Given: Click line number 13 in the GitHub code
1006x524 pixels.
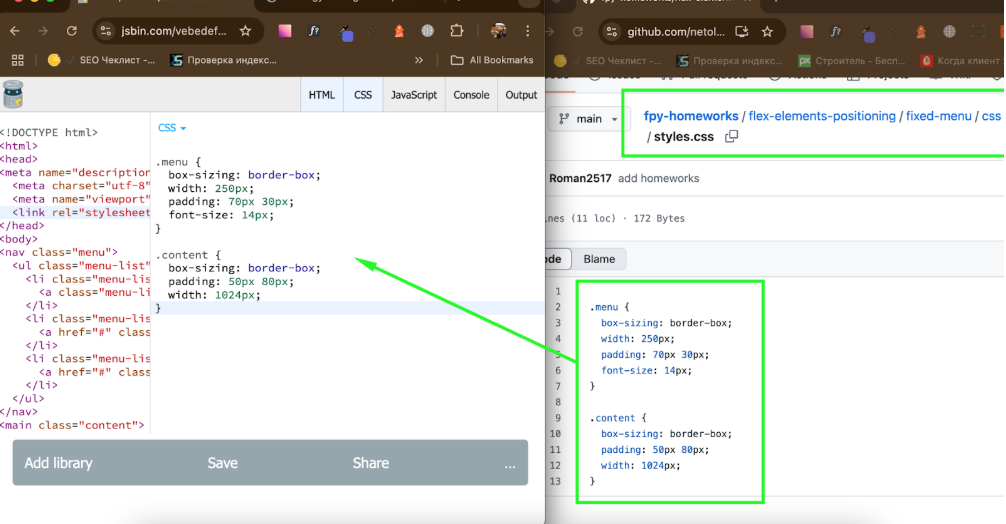Looking at the screenshot, I should coord(555,481).
